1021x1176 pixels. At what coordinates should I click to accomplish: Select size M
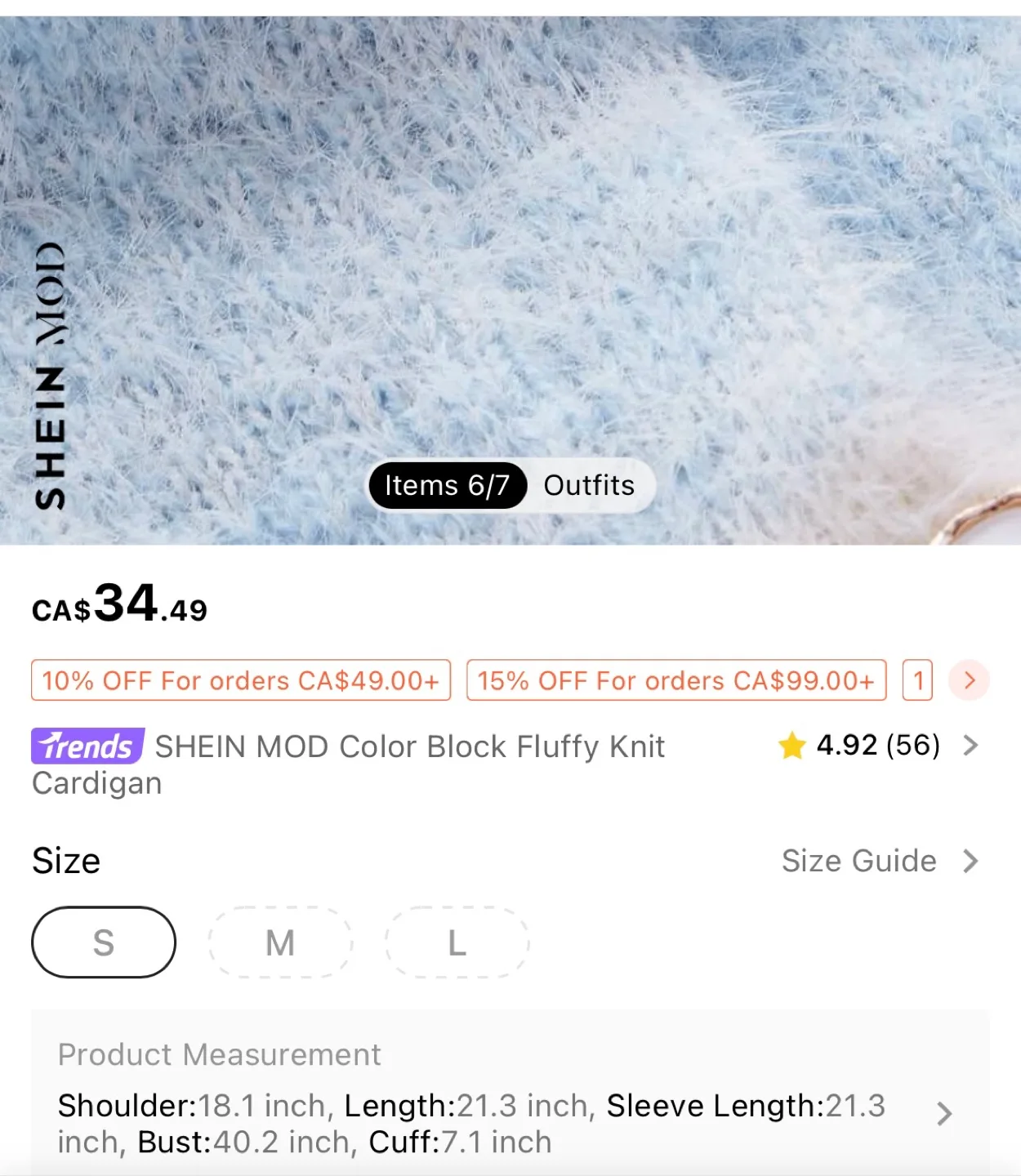coord(280,942)
